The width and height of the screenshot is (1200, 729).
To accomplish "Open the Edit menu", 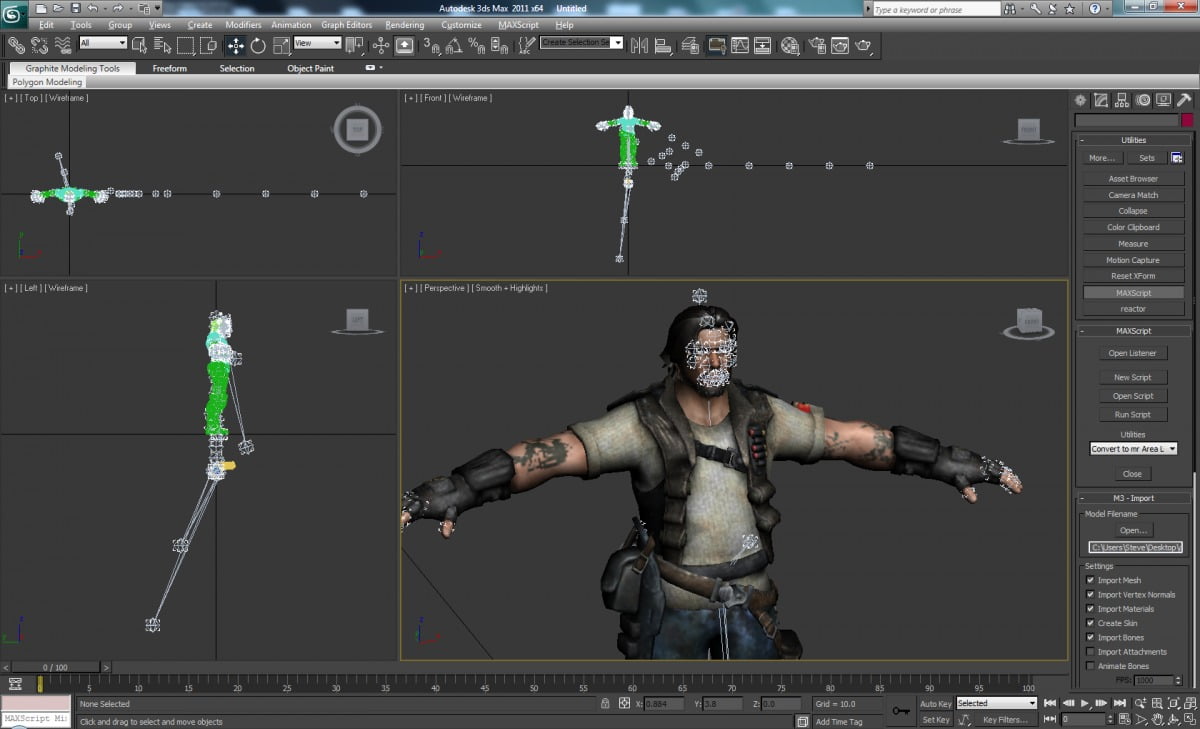I will (46, 25).
